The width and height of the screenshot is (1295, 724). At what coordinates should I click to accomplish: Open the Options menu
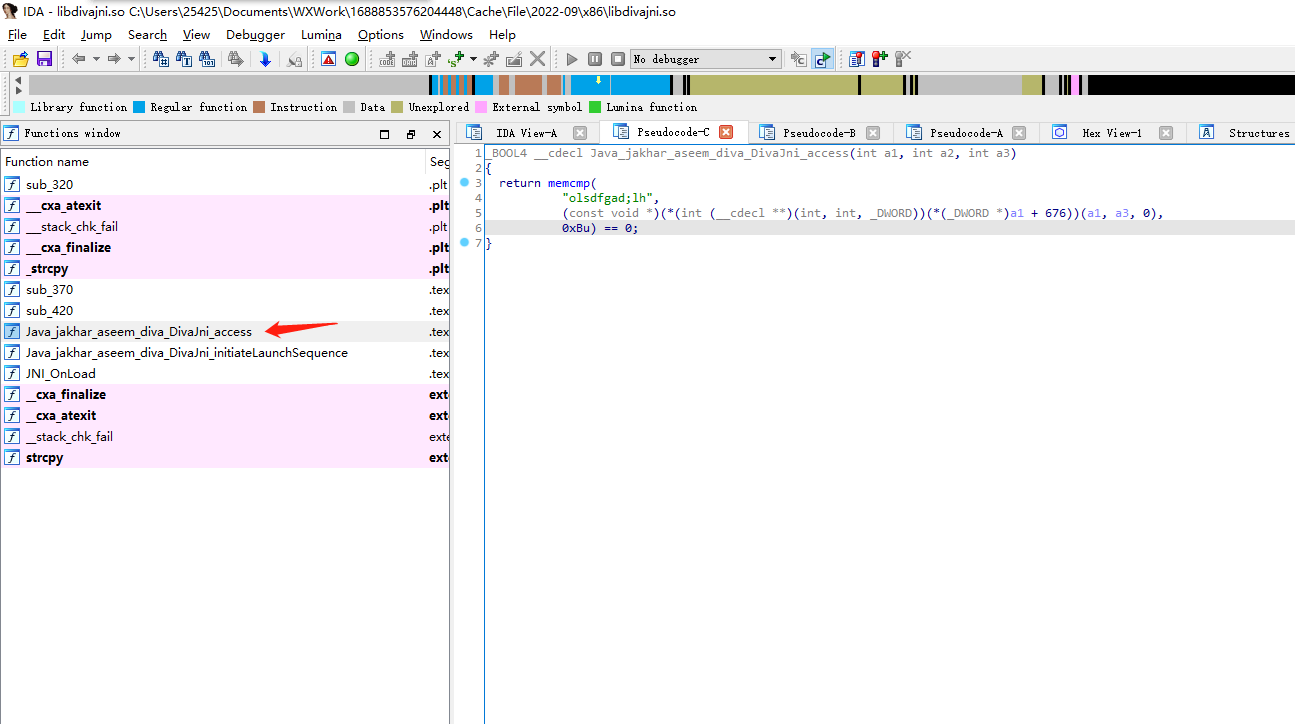(x=381, y=34)
